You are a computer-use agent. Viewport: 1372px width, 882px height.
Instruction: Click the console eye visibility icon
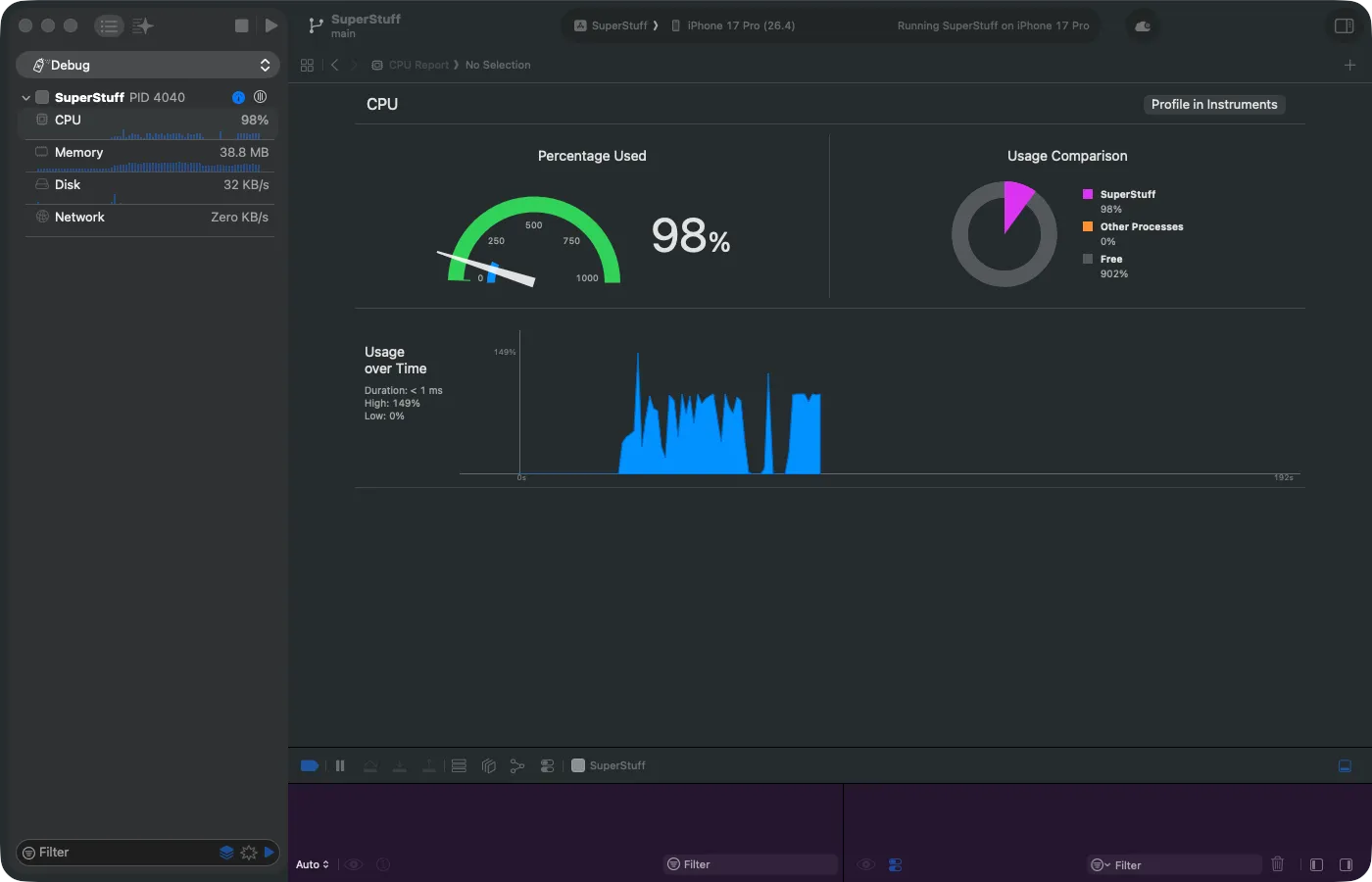click(866, 865)
